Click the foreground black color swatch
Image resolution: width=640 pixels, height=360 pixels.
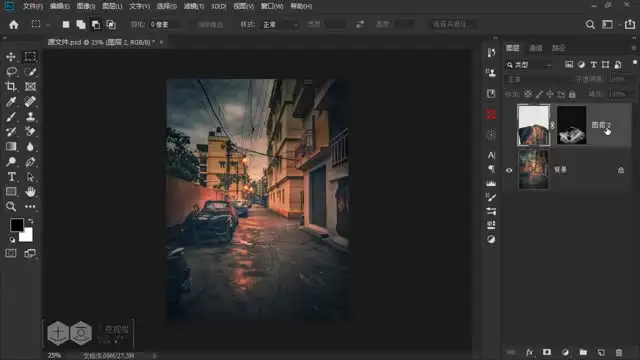tap(17, 225)
